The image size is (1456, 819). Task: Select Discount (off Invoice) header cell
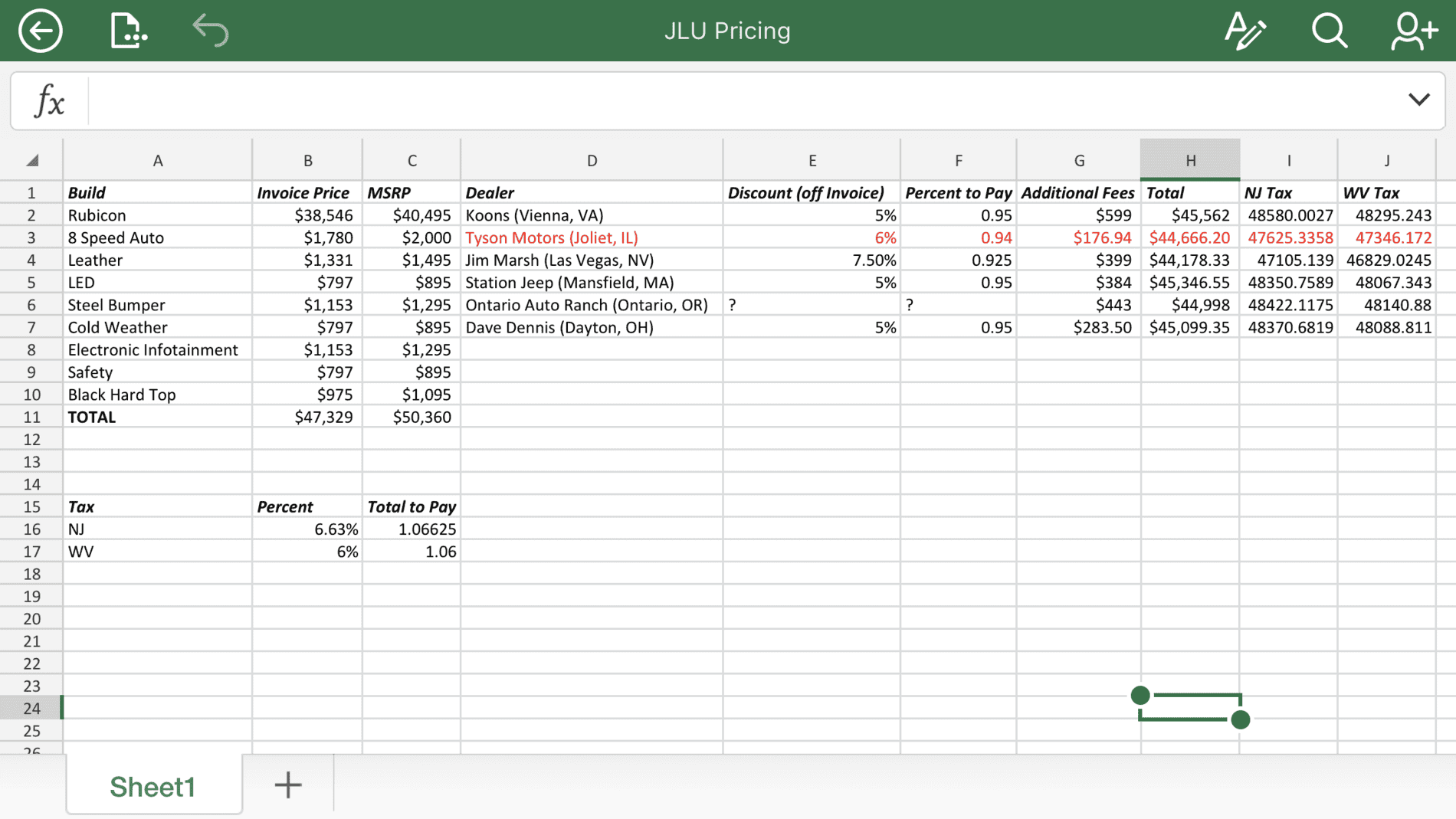point(812,193)
